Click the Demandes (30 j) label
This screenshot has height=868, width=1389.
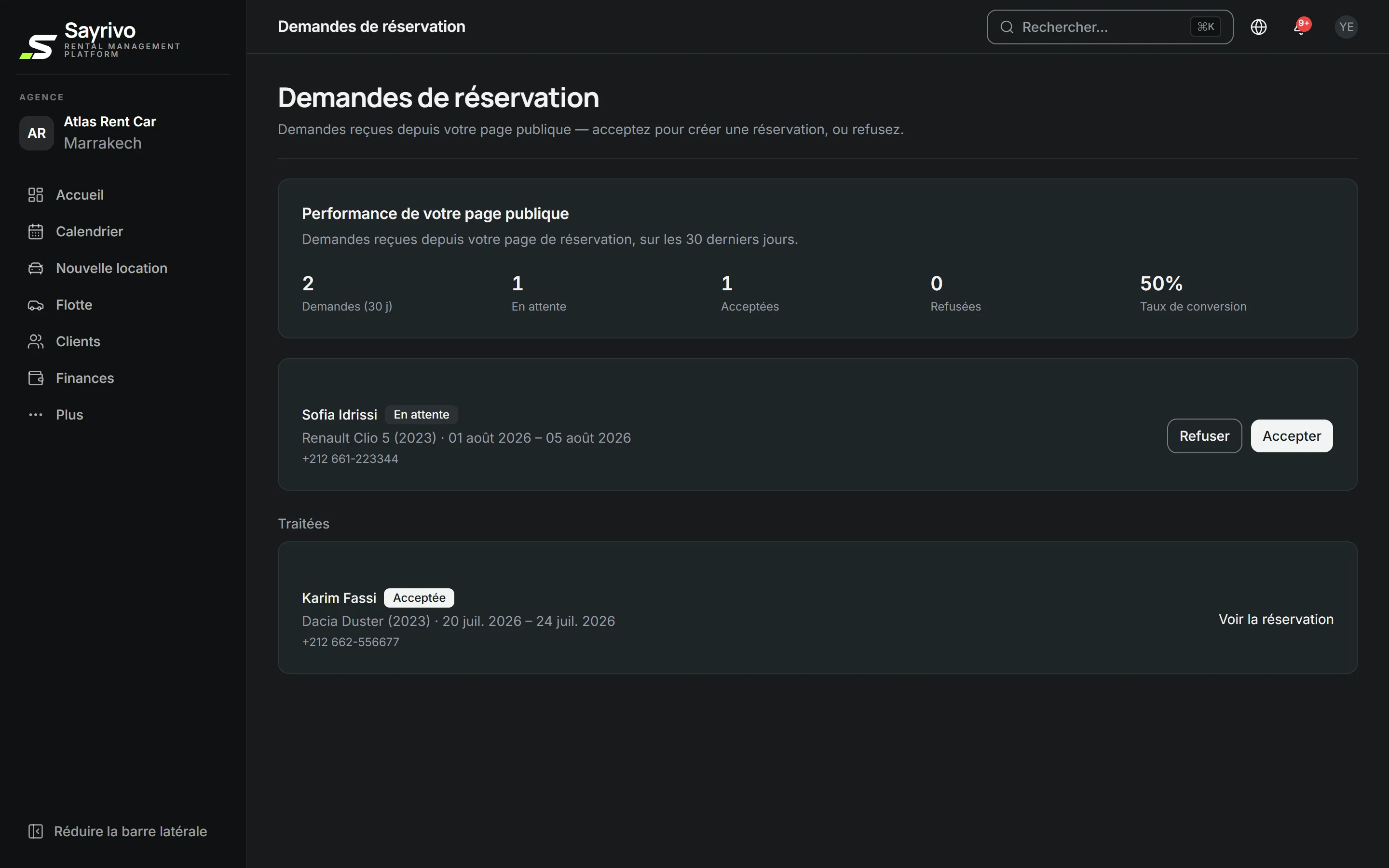[347, 307]
